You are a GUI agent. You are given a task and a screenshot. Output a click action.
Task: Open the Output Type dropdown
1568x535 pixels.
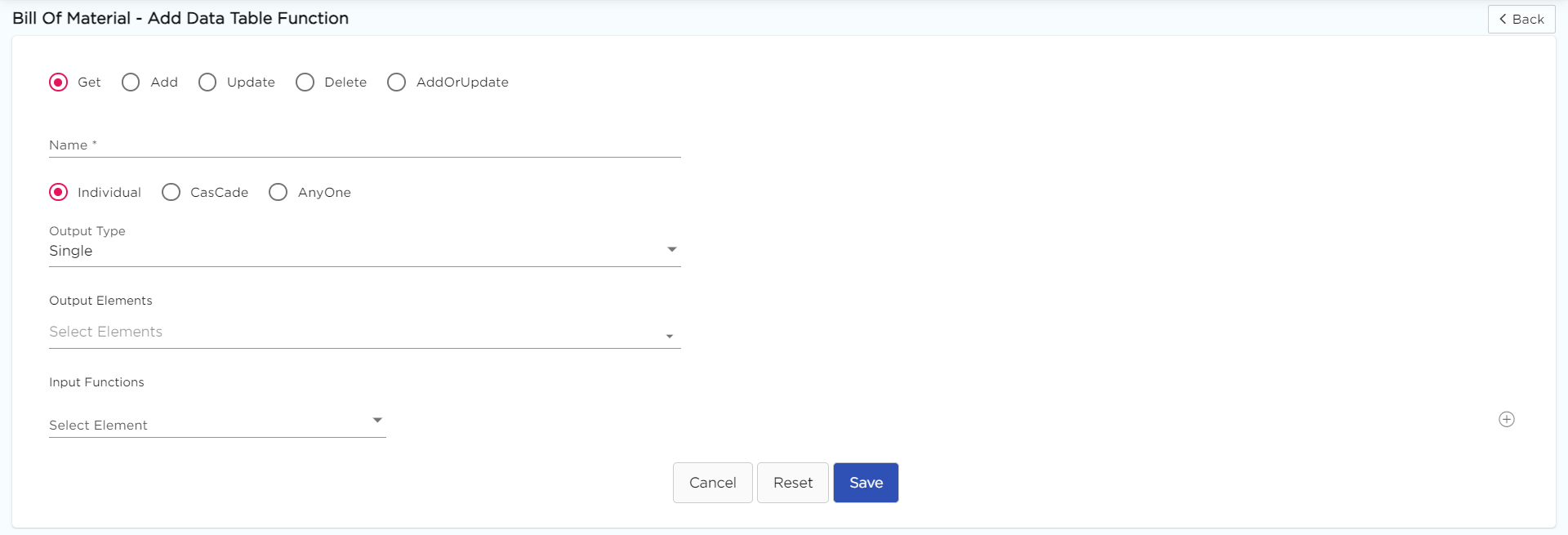click(x=359, y=251)
